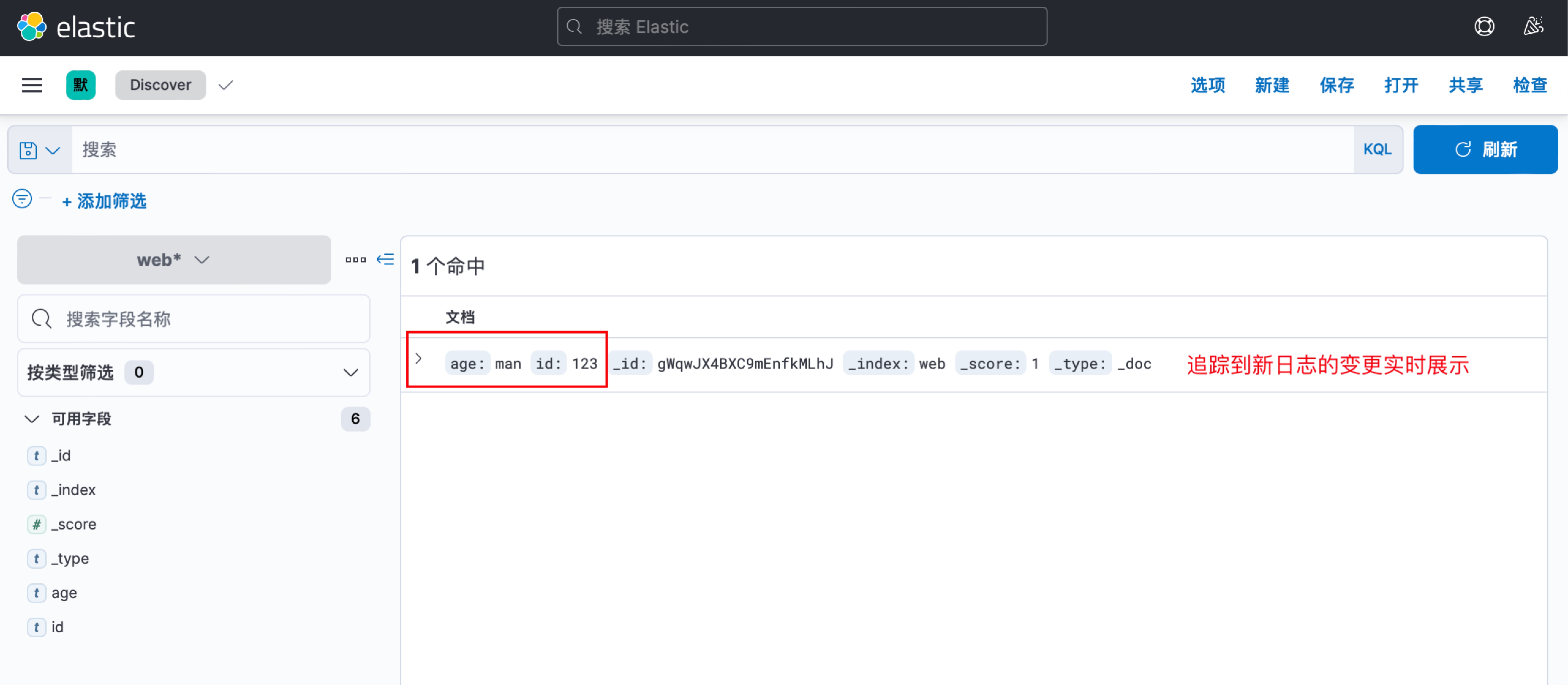This screenshot has width=1568, height=685.
Task: Collapse the field sidebar arrow icon
Action: 385,260
